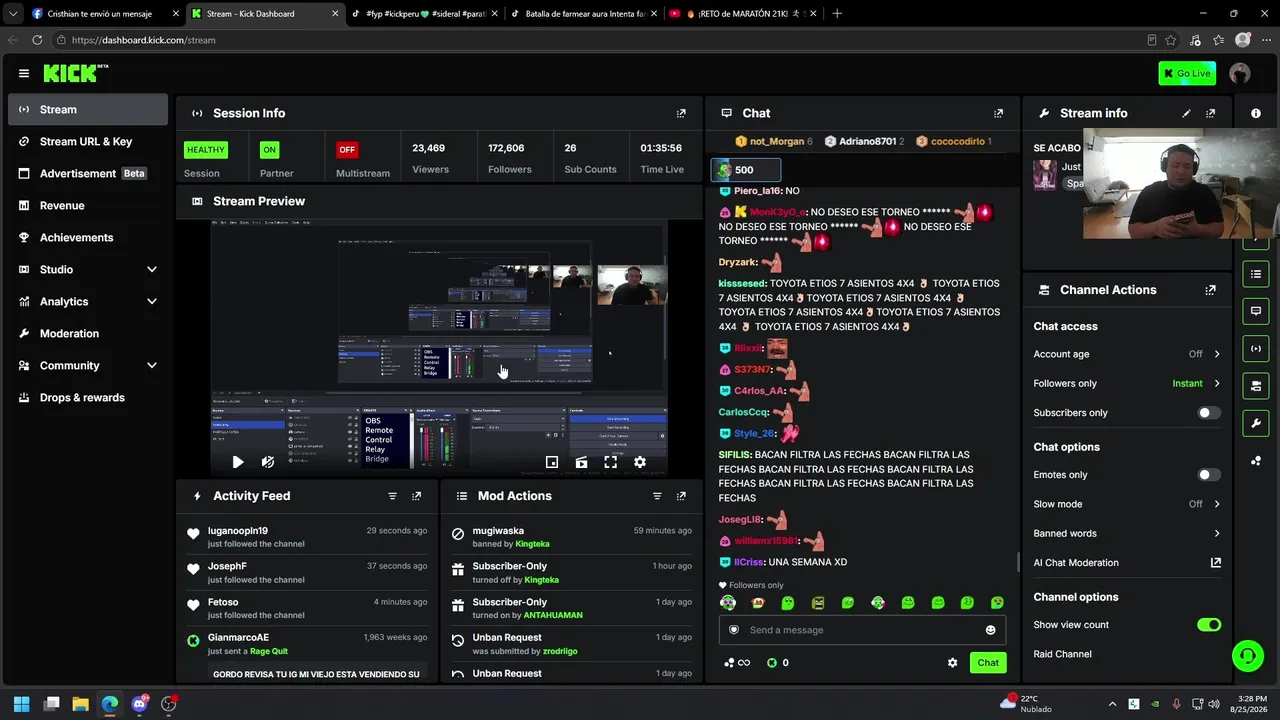Toggle the Chat panel rail icon
Image resolution: width=1280 pixels, height=720 pixels.
pyautogui.click(x=1256, y=311)
